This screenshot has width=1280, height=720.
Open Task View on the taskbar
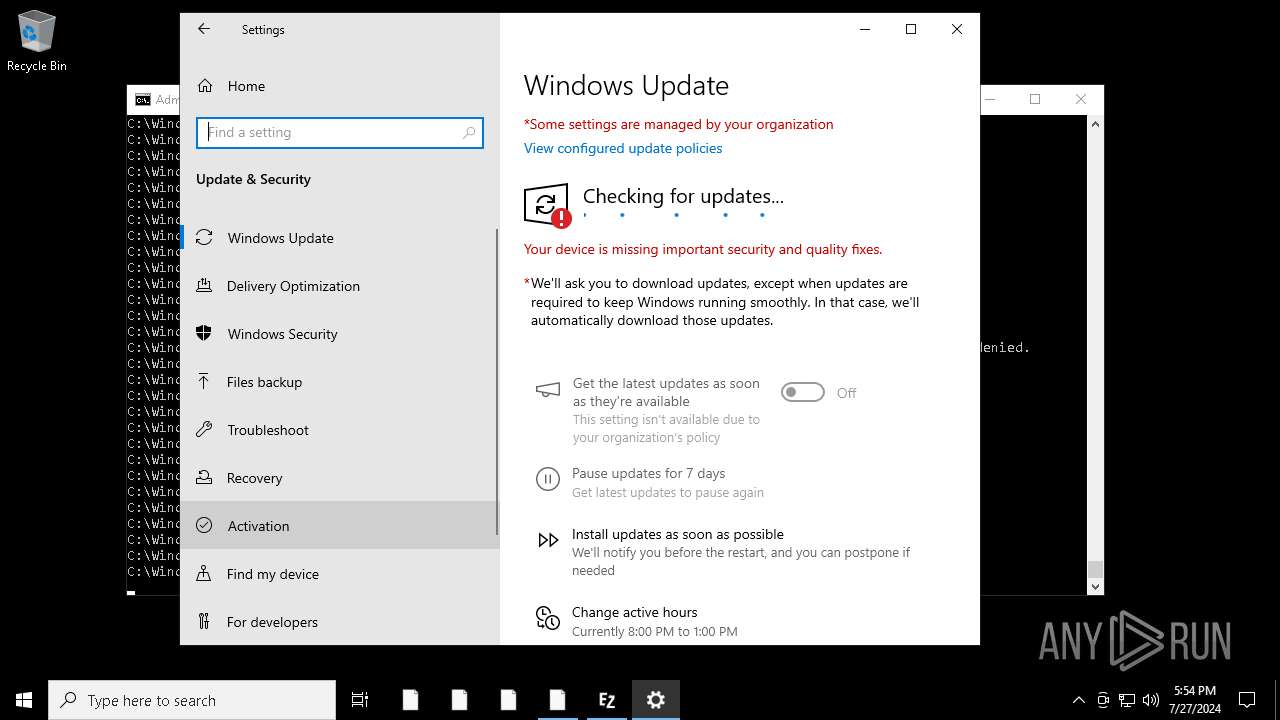point(360,700)
